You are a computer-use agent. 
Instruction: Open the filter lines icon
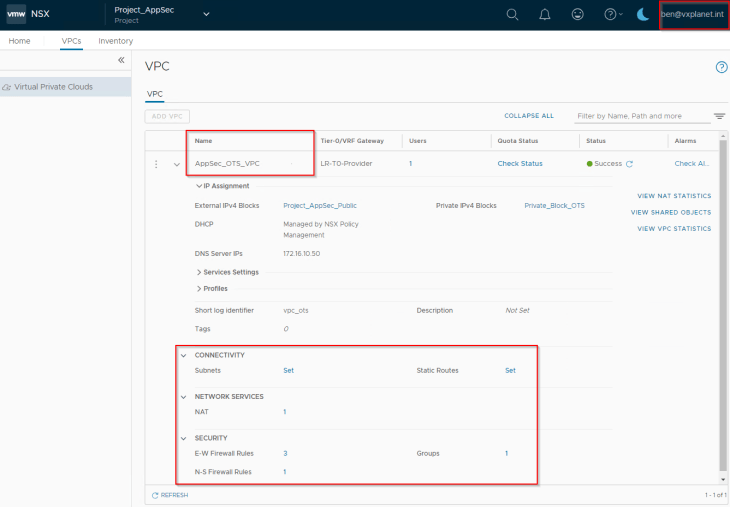pos(719,116)
